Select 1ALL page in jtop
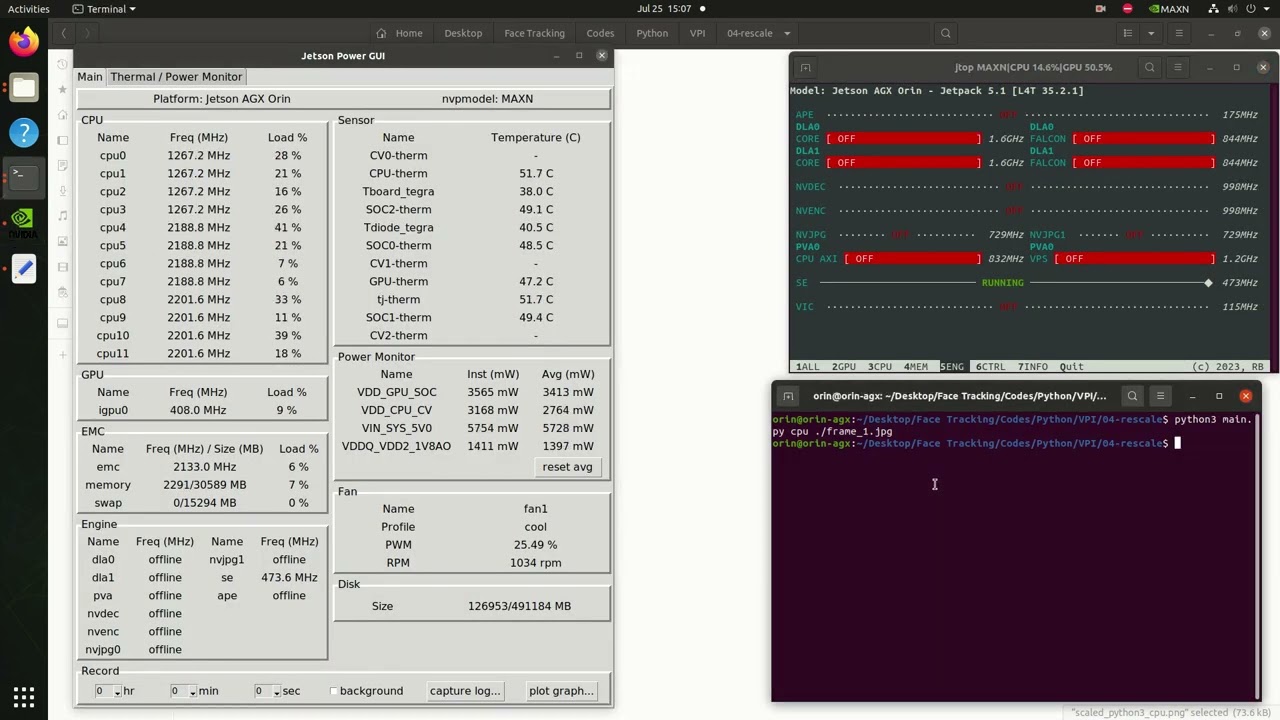 click(x=807, y=367)
